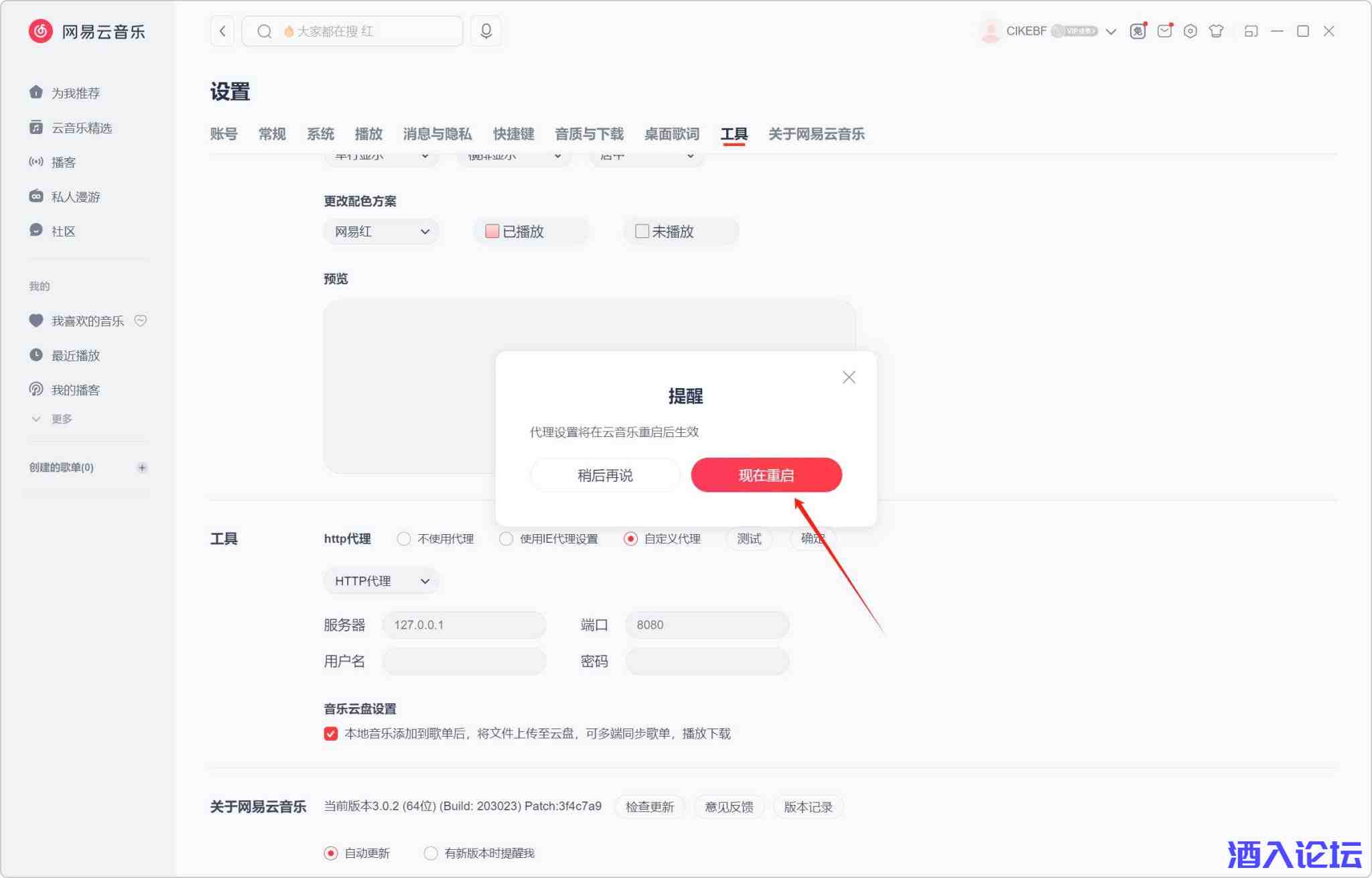This screenshot has height=878, width=1372.
Task: Click the plus to create playlist
Action: pos(142,468)
